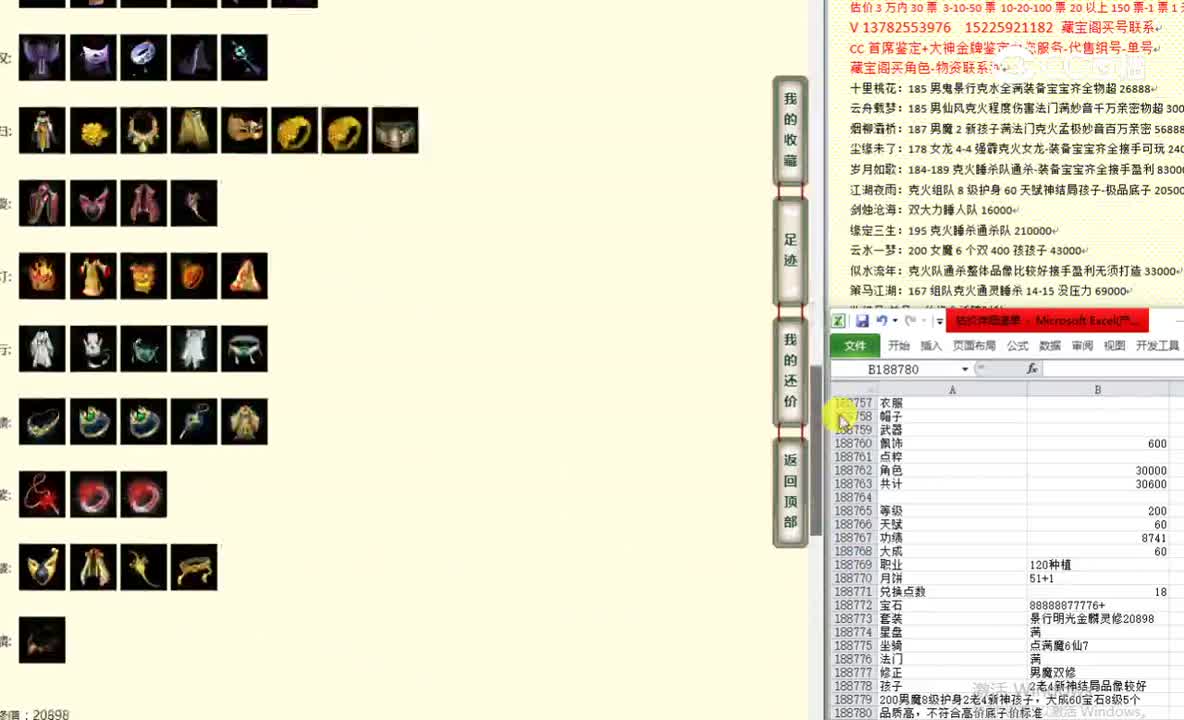Image resolution: width=1184 pixels, height=720 pixels.
Task: Click the fx insert function icon
Action: 1031,368
